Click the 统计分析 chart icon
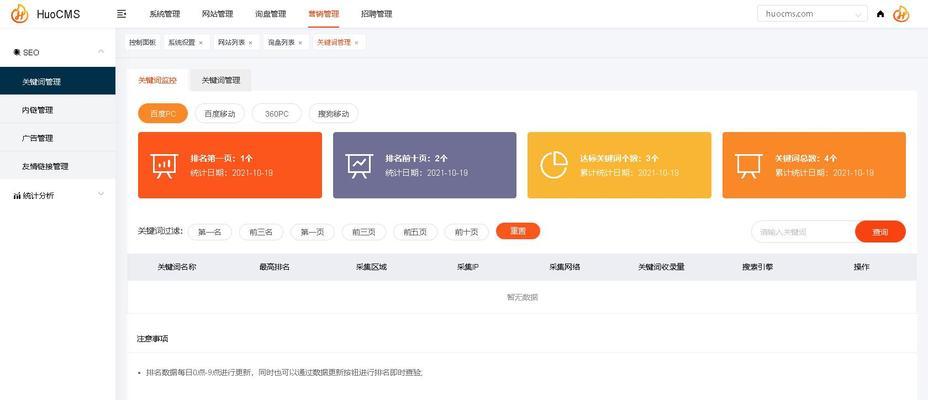Screen dimensions: 928x400 [x=17, y=195]
